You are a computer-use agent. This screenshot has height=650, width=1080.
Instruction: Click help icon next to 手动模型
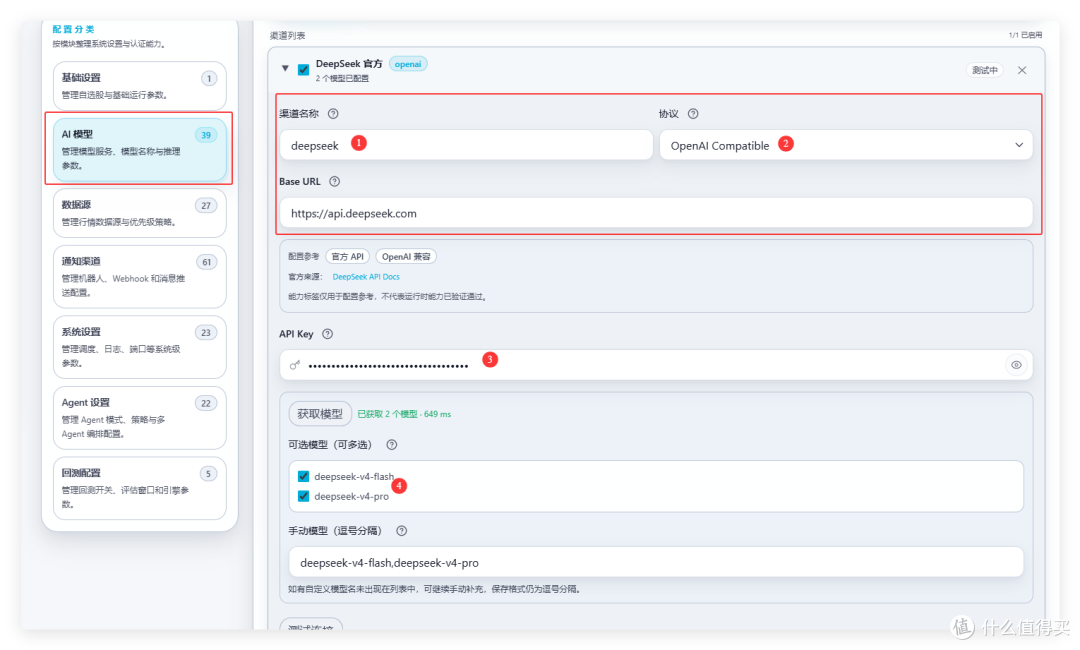(x=402, y=531)
